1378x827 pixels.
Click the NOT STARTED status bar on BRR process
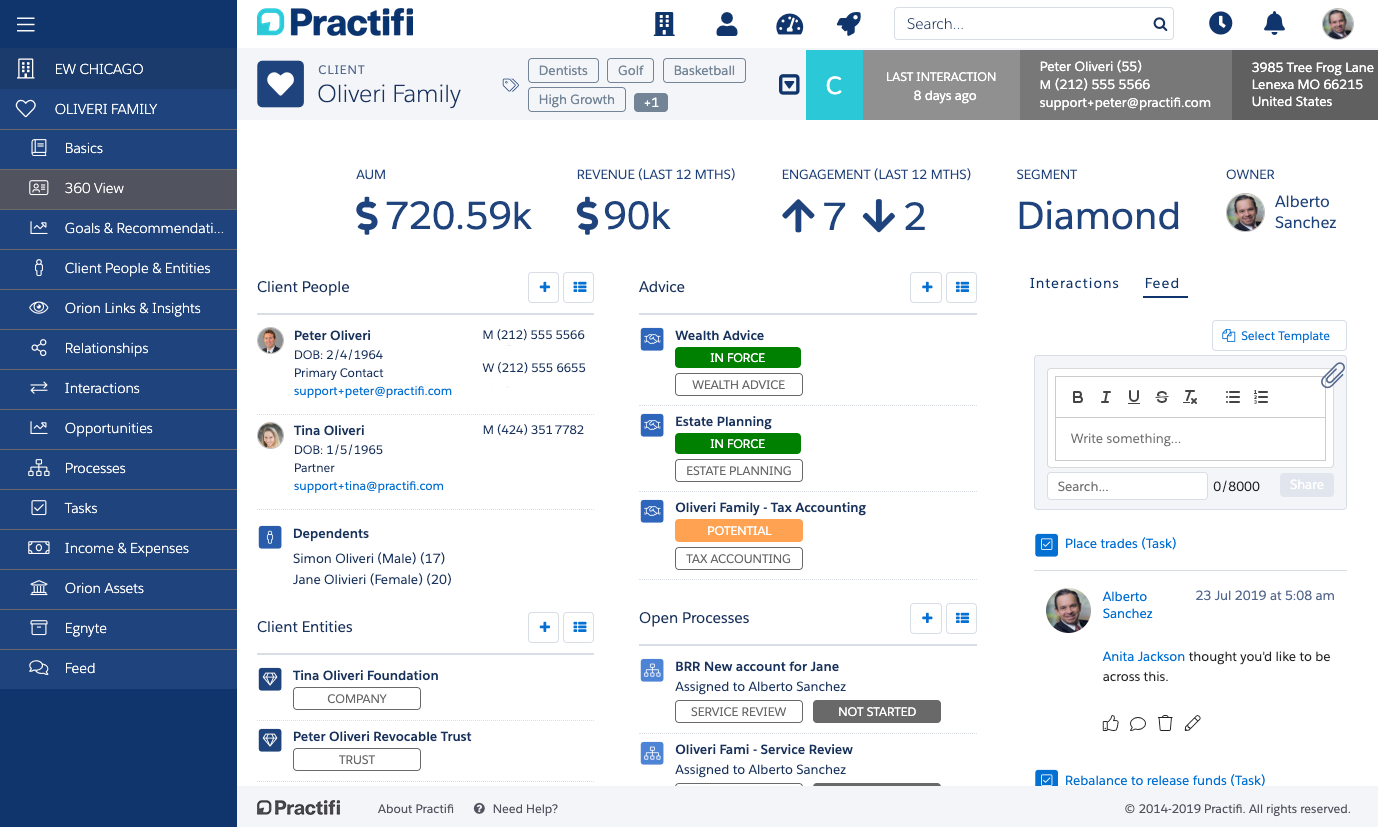coord(877,711)
